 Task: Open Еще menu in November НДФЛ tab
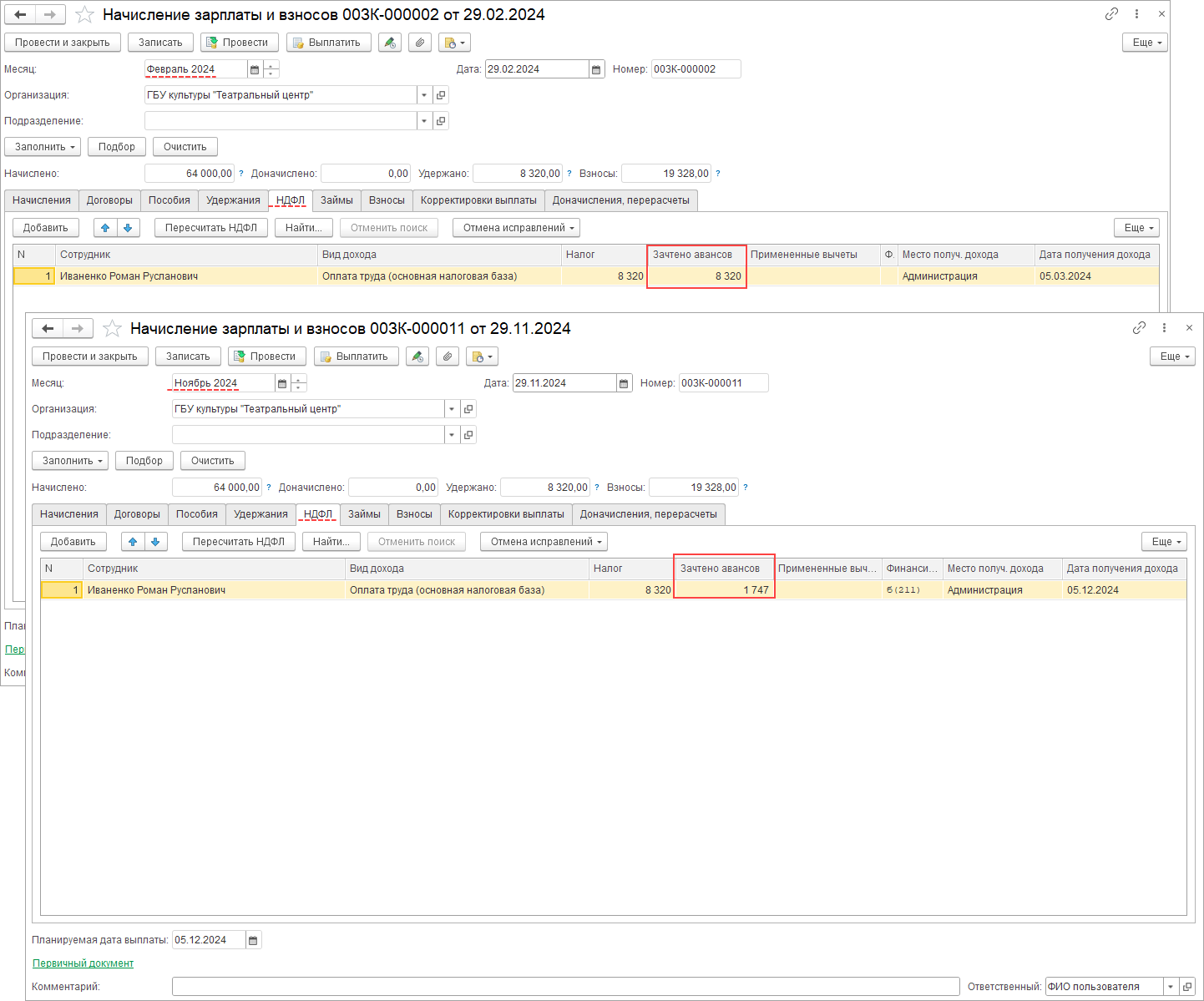coord(1164,542)
